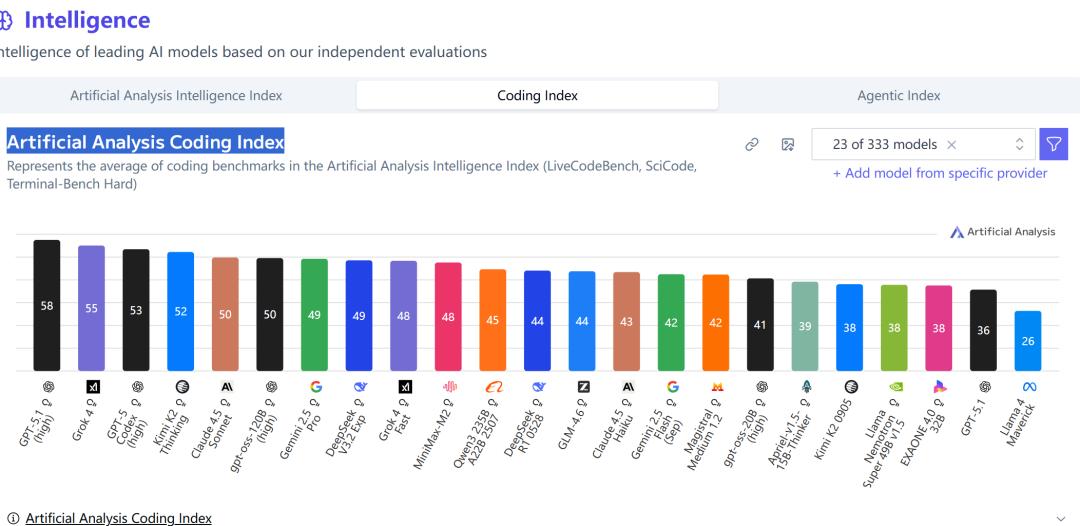Click the xAI logo under Grok 4
Viewport: 1080px width, 526px height.
point(92,386)
